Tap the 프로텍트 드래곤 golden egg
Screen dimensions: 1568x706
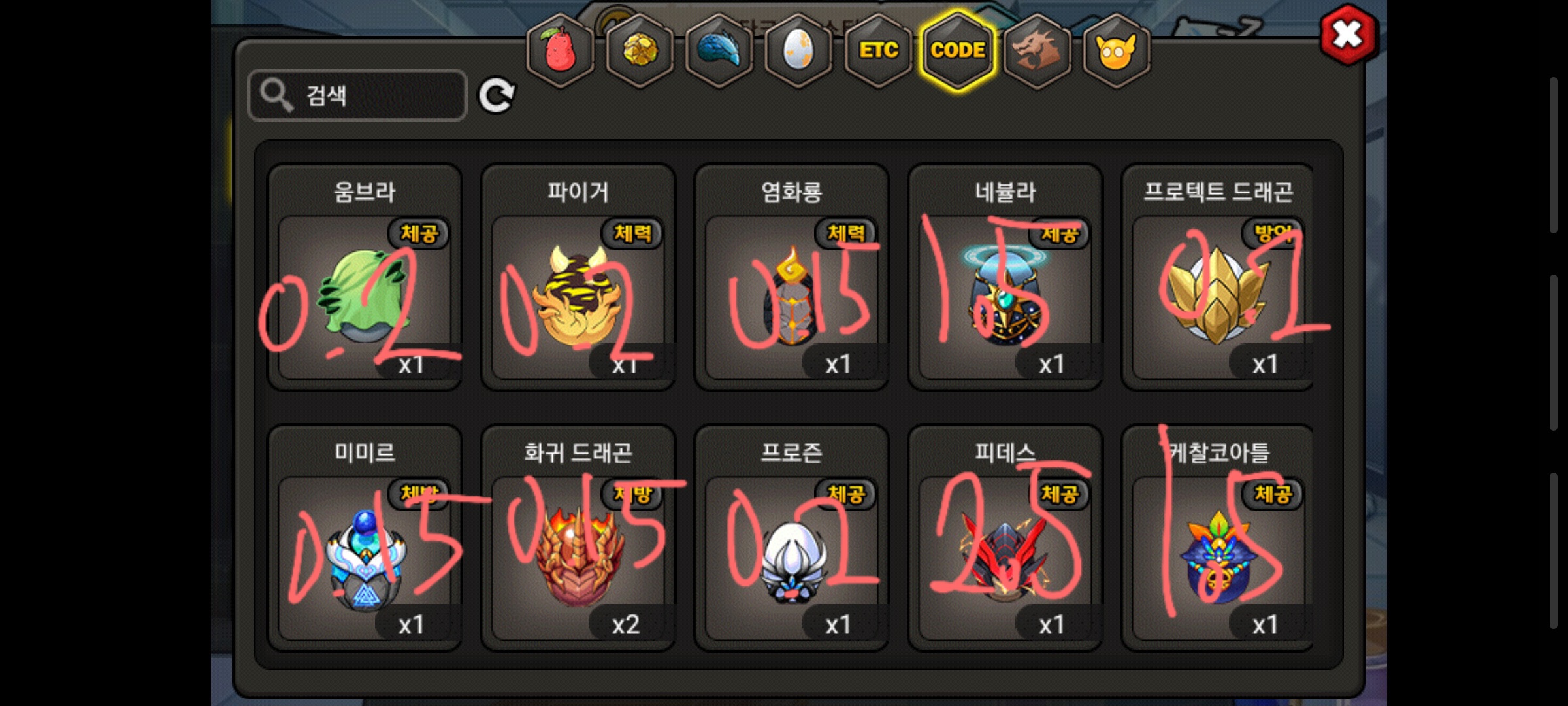[1218, 277]
